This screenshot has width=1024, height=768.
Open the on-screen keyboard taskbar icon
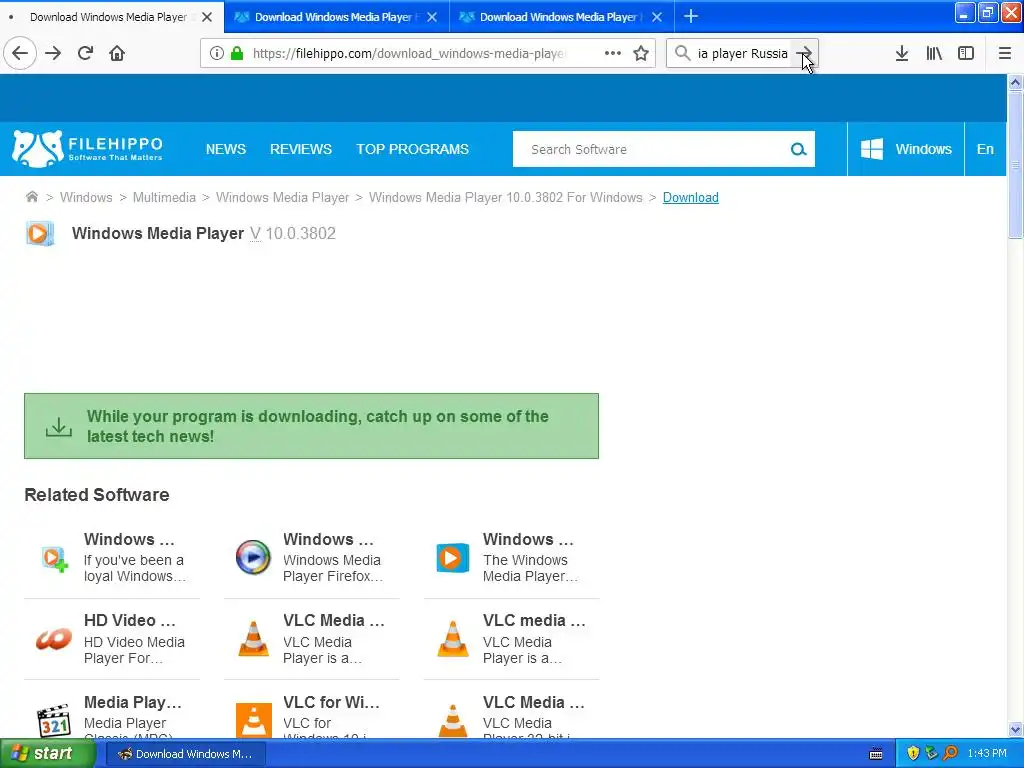(x=876, y=754)
